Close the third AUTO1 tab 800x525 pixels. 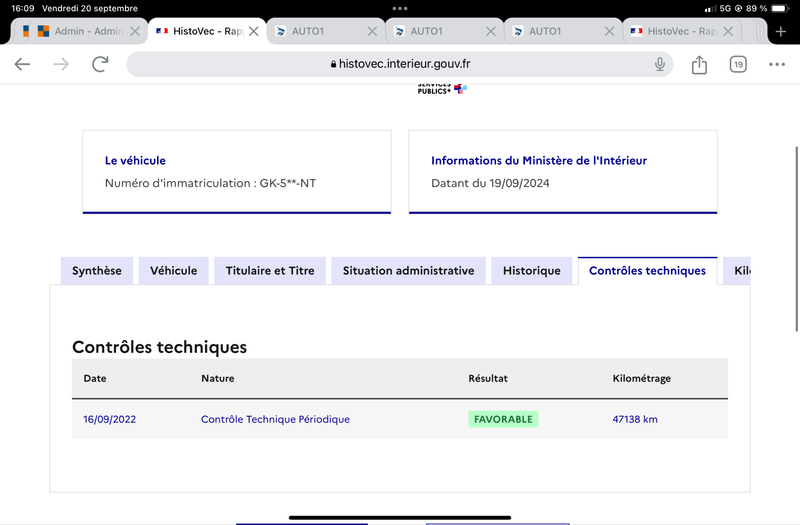(x=609, y=32)
